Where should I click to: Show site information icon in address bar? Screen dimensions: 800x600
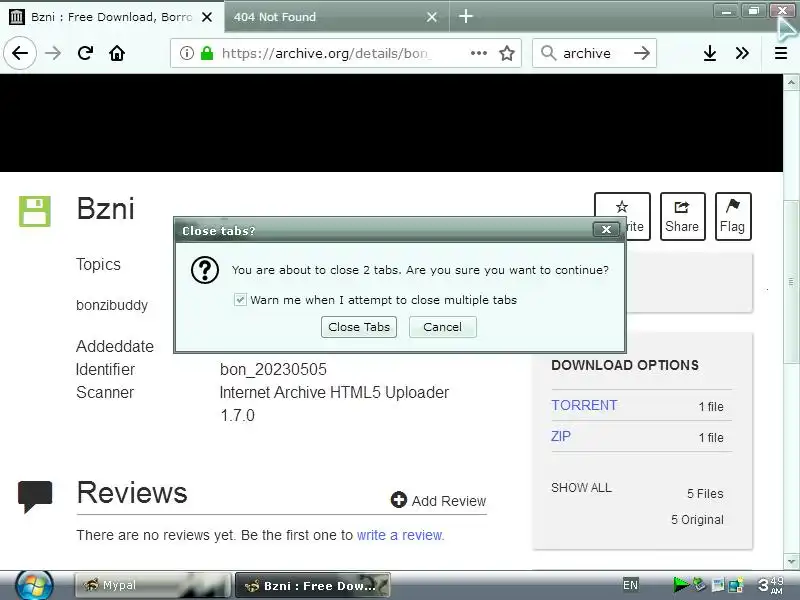pos(187,53)
